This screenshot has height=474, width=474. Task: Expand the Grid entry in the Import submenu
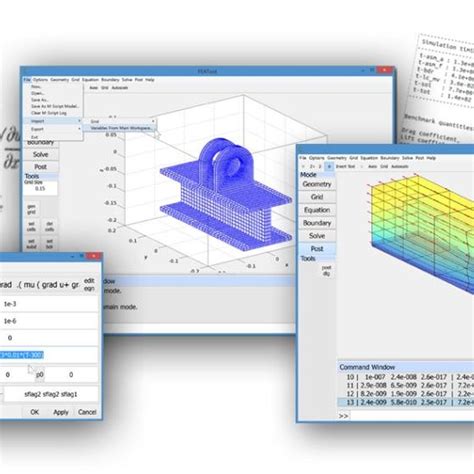[x=119, y=121]
